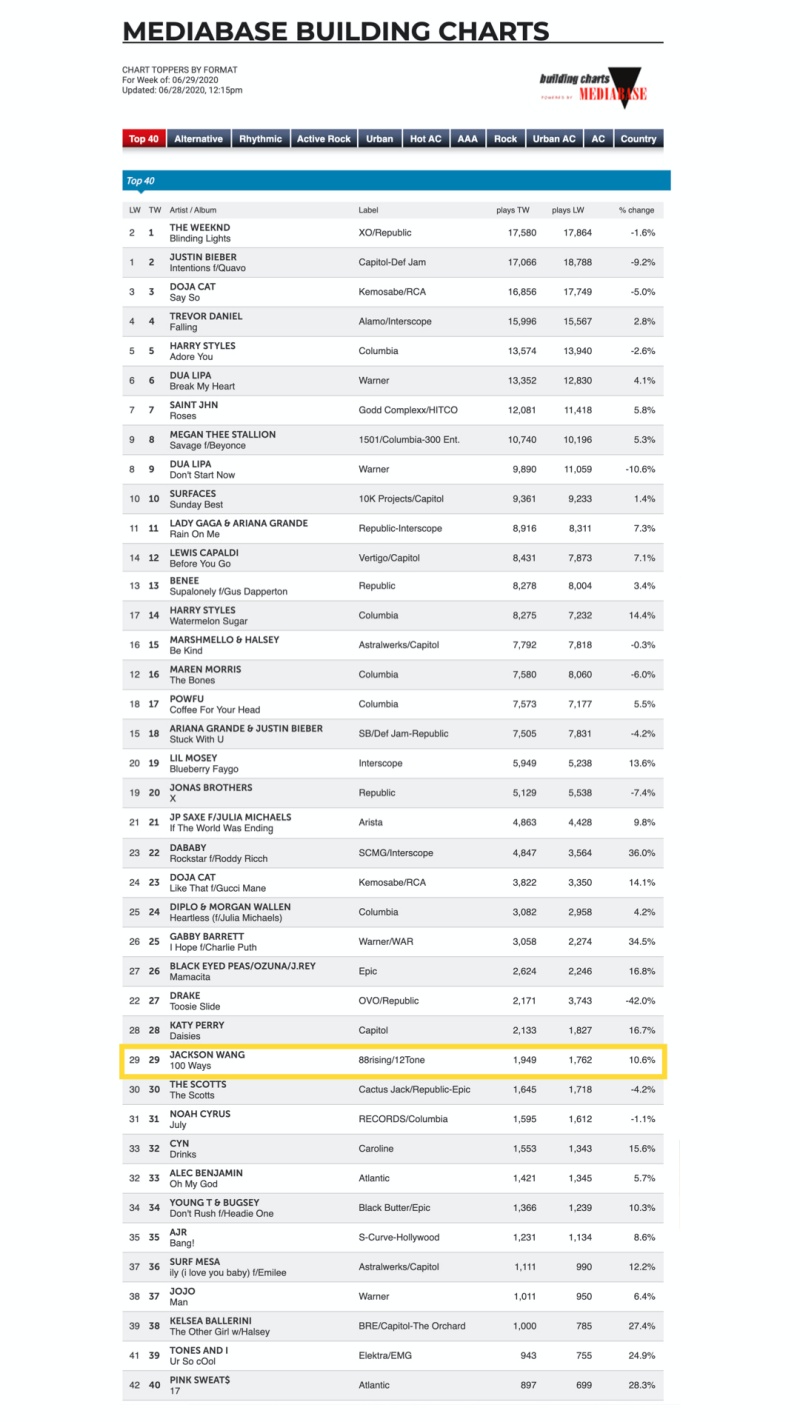Select the Top 40 format tab
Screen dimensions: 800x1422
point(143,139)
